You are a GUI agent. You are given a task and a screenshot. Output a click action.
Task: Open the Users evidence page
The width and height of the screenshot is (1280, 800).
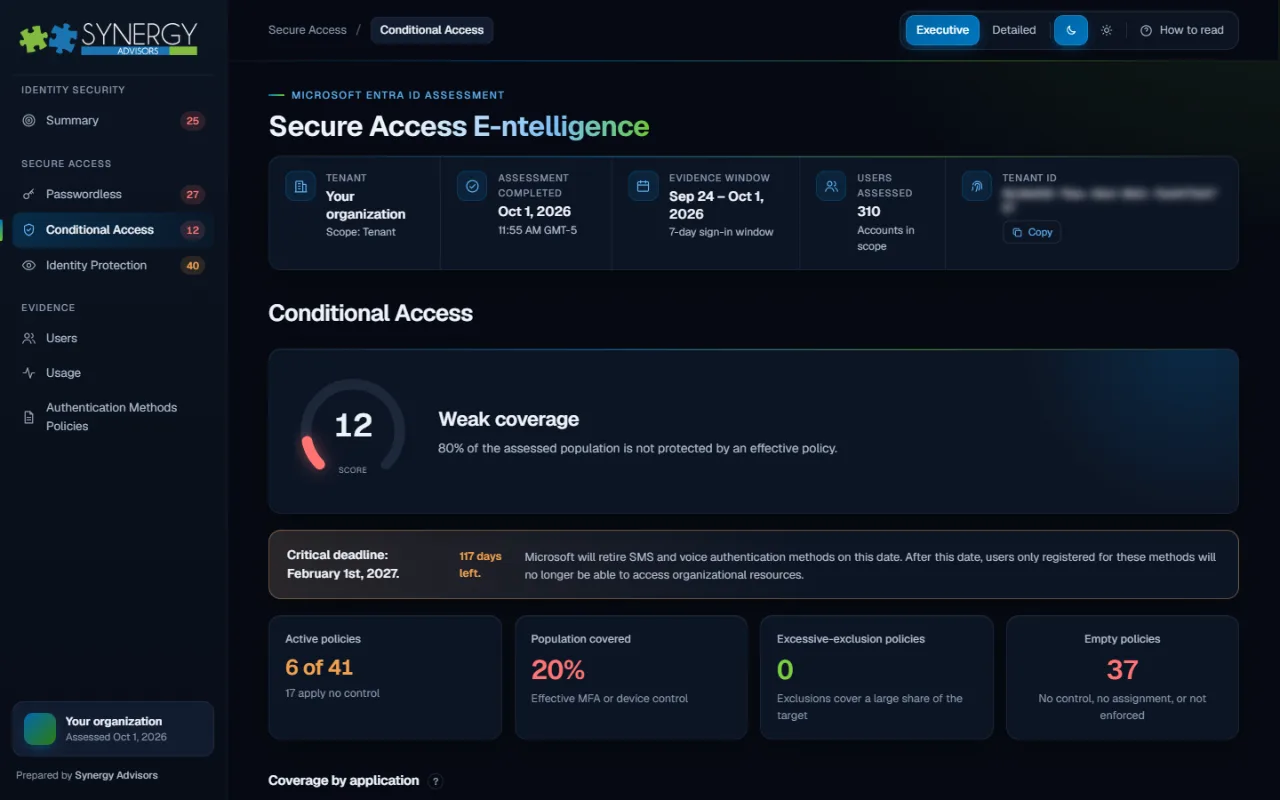pyautogui.click(x=113, y=338)
